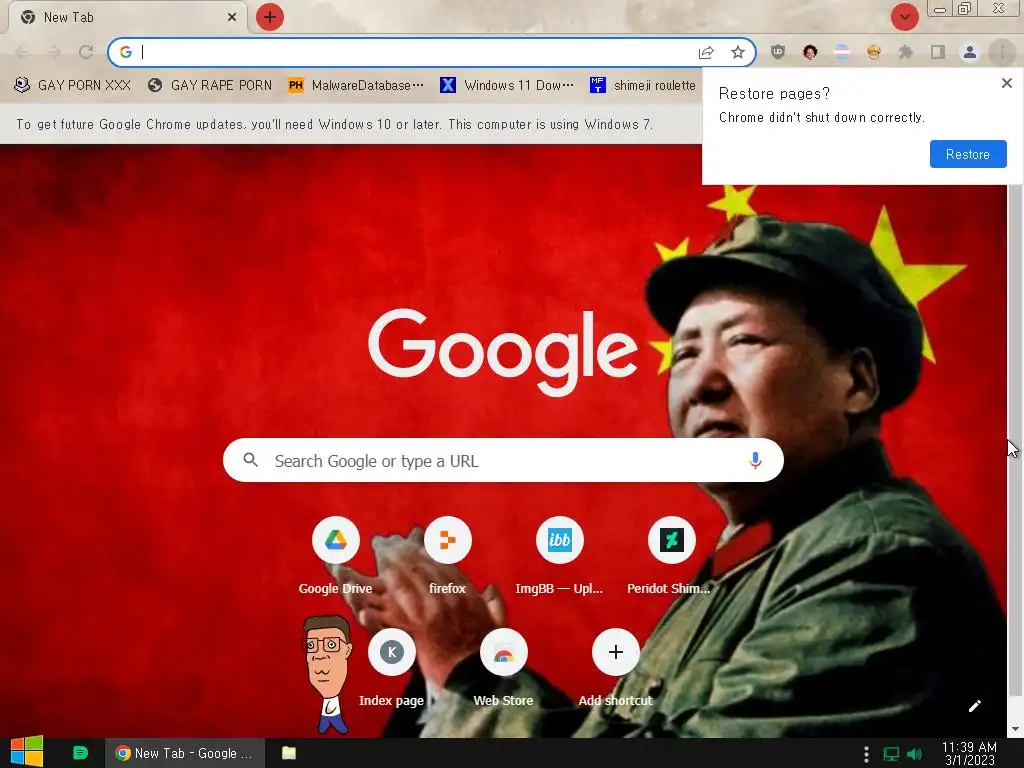Screen dimensions: 1024x768
Task: Open the three-dot Chrome menu
Action: 1002,52
